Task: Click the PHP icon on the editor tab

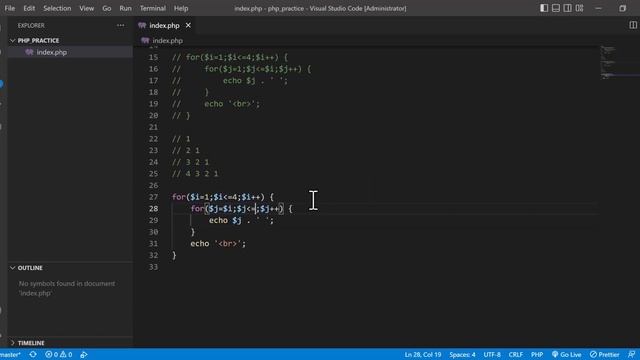Action: point(142,25)
